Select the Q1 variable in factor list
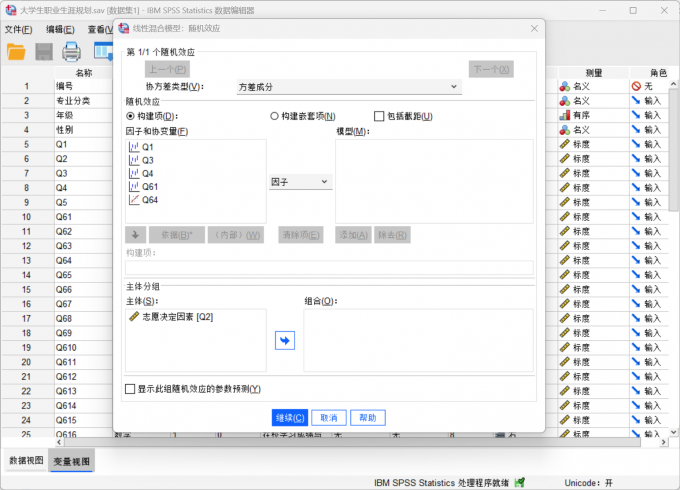 click(x=141, y=147)
